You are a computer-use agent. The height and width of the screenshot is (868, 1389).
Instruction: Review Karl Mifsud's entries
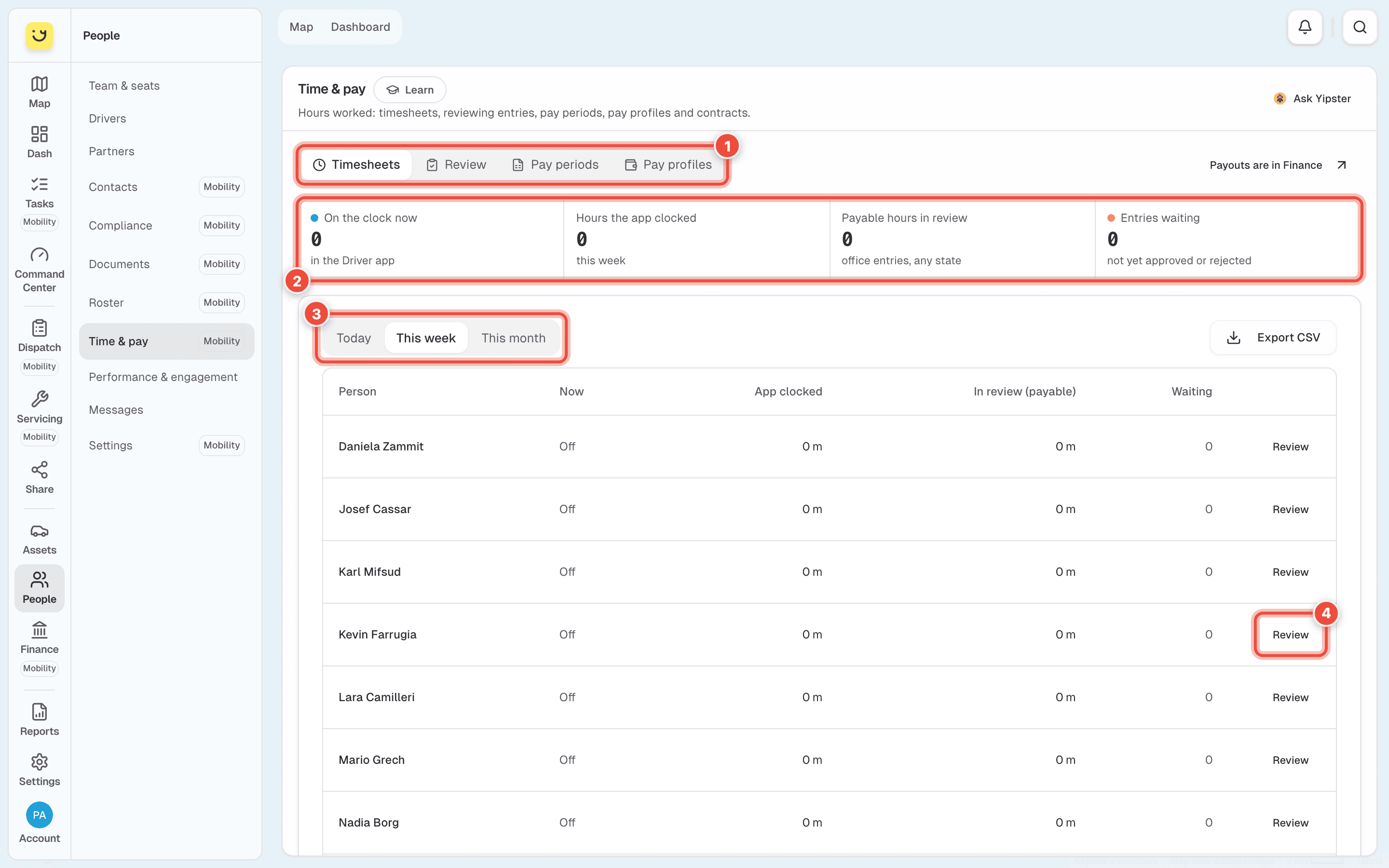pyautogui.click(x=1290, y=572)
